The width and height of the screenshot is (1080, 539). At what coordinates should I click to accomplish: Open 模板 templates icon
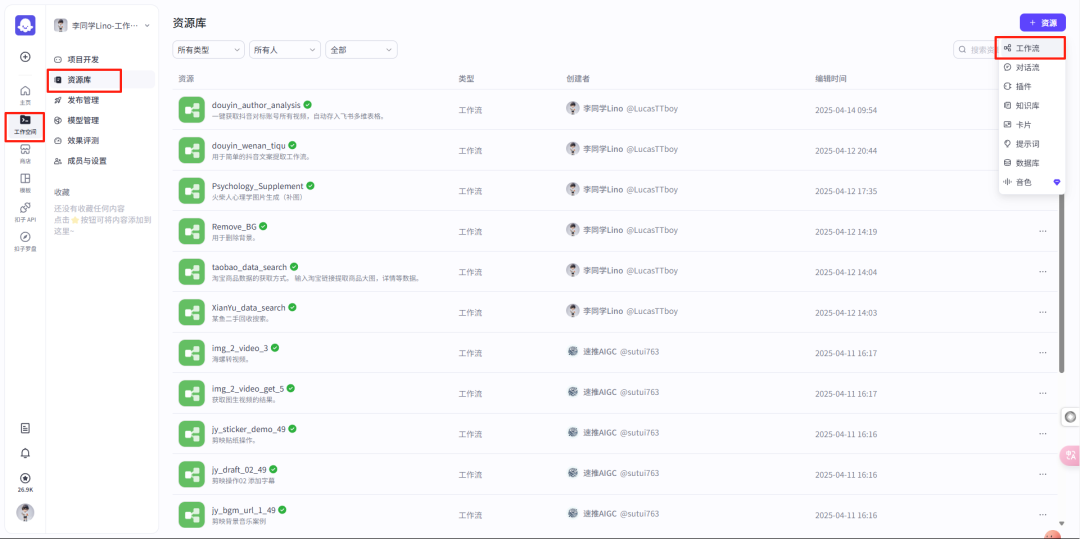tap(25, 182)
